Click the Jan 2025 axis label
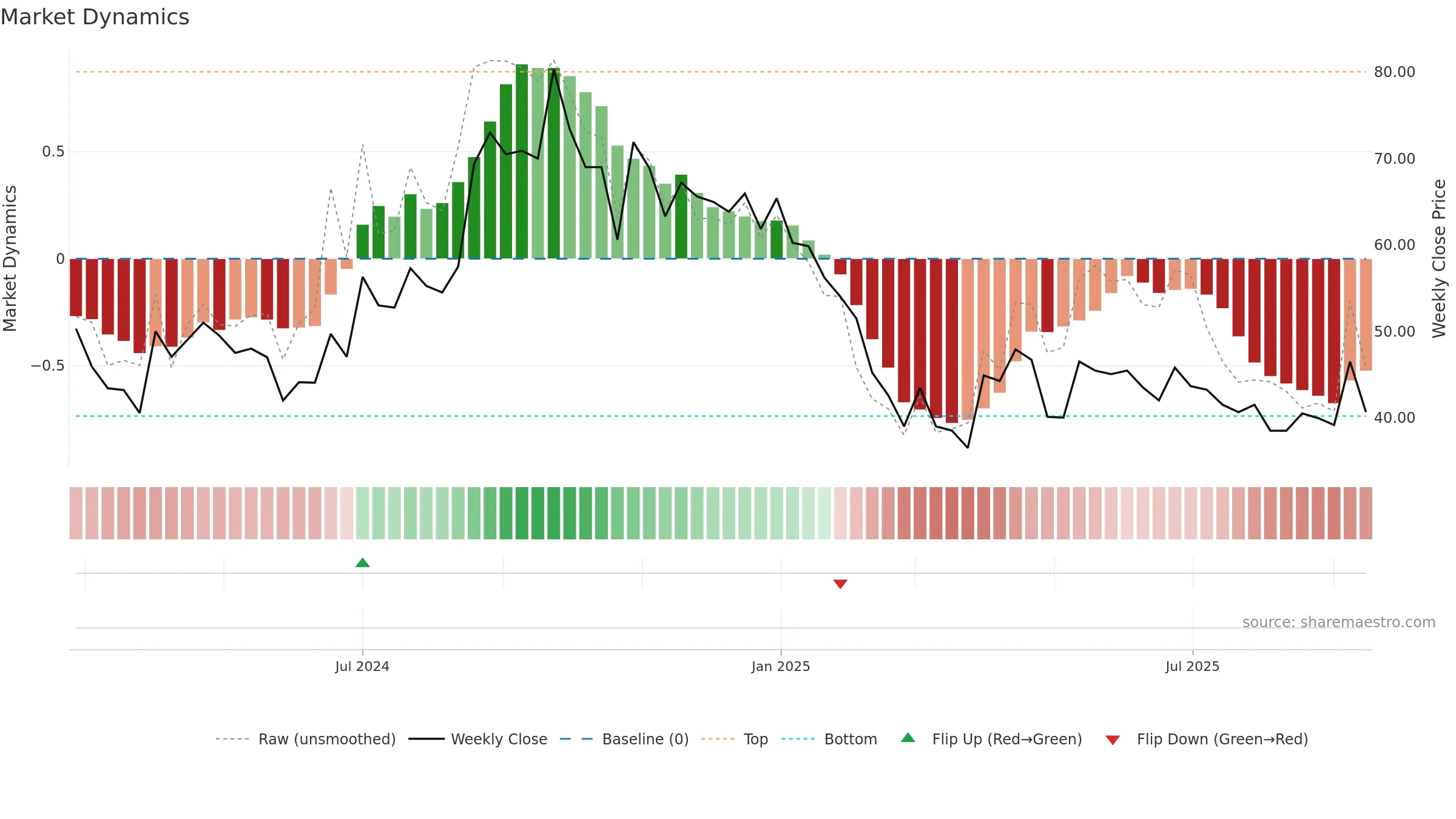1456x819 pixels. point(781,666)
